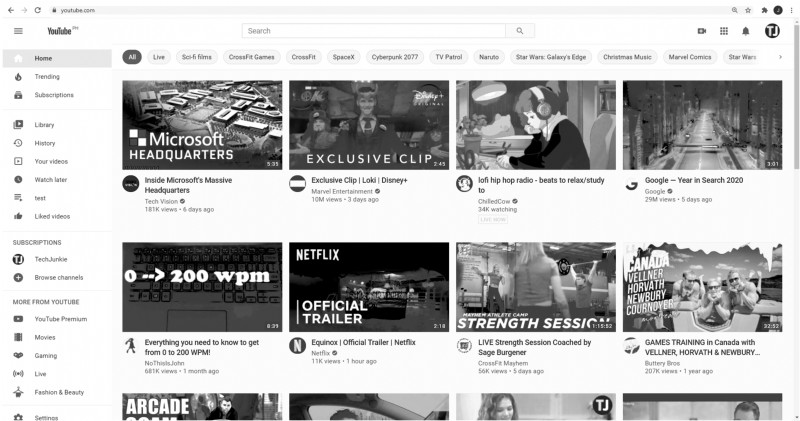Viewport: 800px width, 421px height.
Task: Show more chips with right arrow
Action: (x=780, y=57)
